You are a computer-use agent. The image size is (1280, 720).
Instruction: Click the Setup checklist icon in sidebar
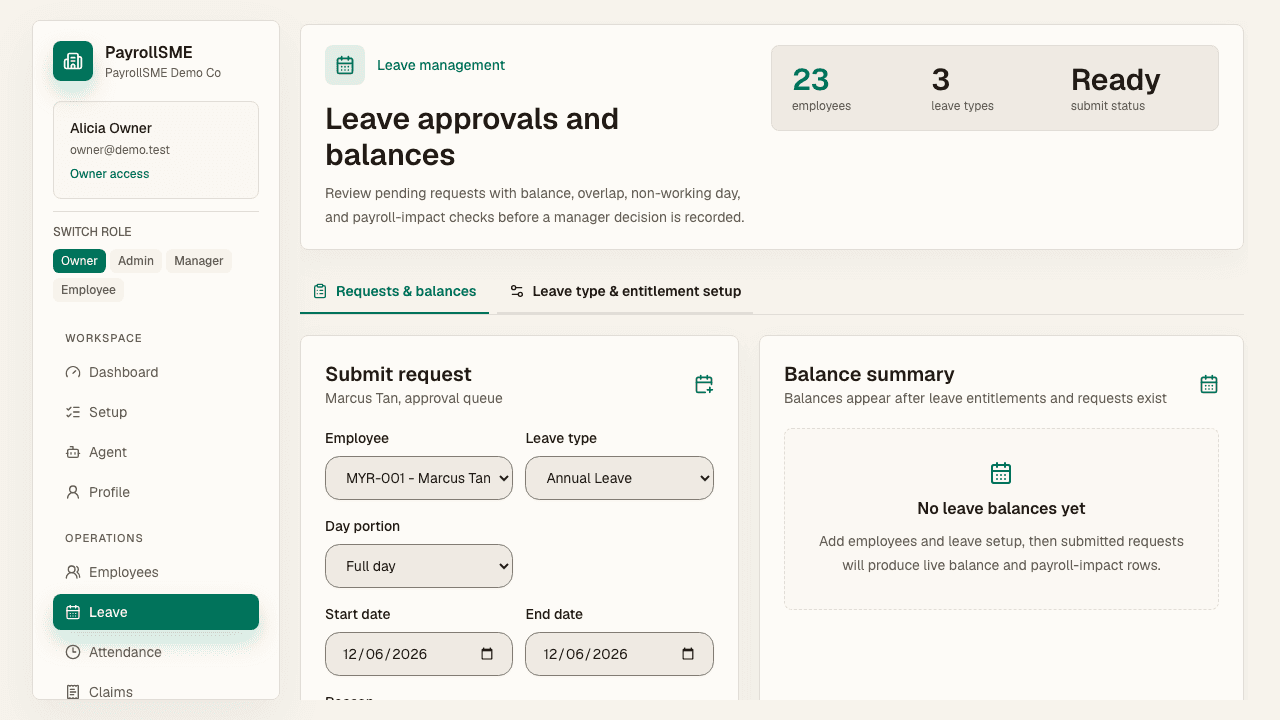coord(73,412)
